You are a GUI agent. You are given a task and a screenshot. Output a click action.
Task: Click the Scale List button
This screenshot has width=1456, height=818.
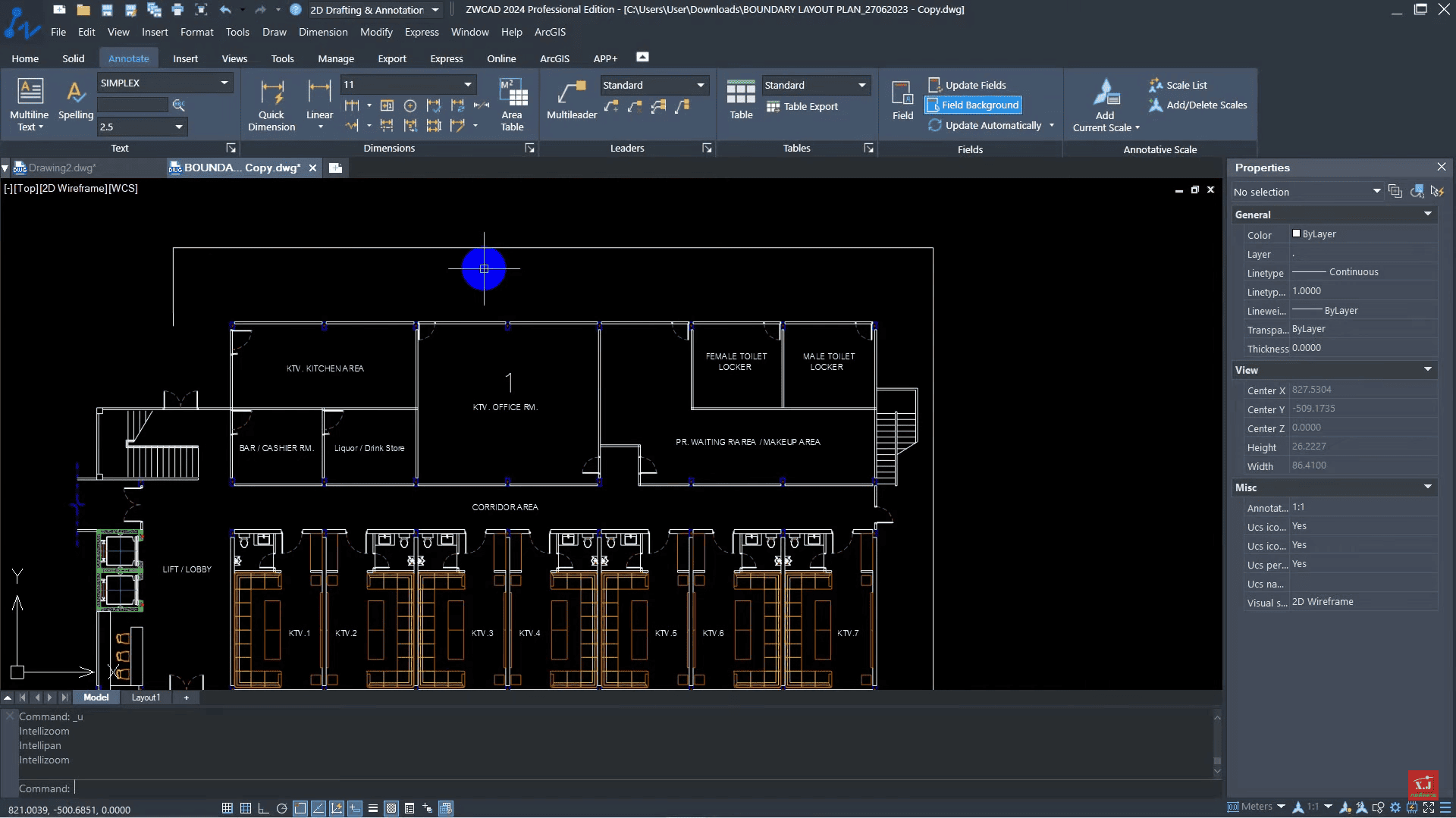pyautogui.click(x=1178, y=85)
